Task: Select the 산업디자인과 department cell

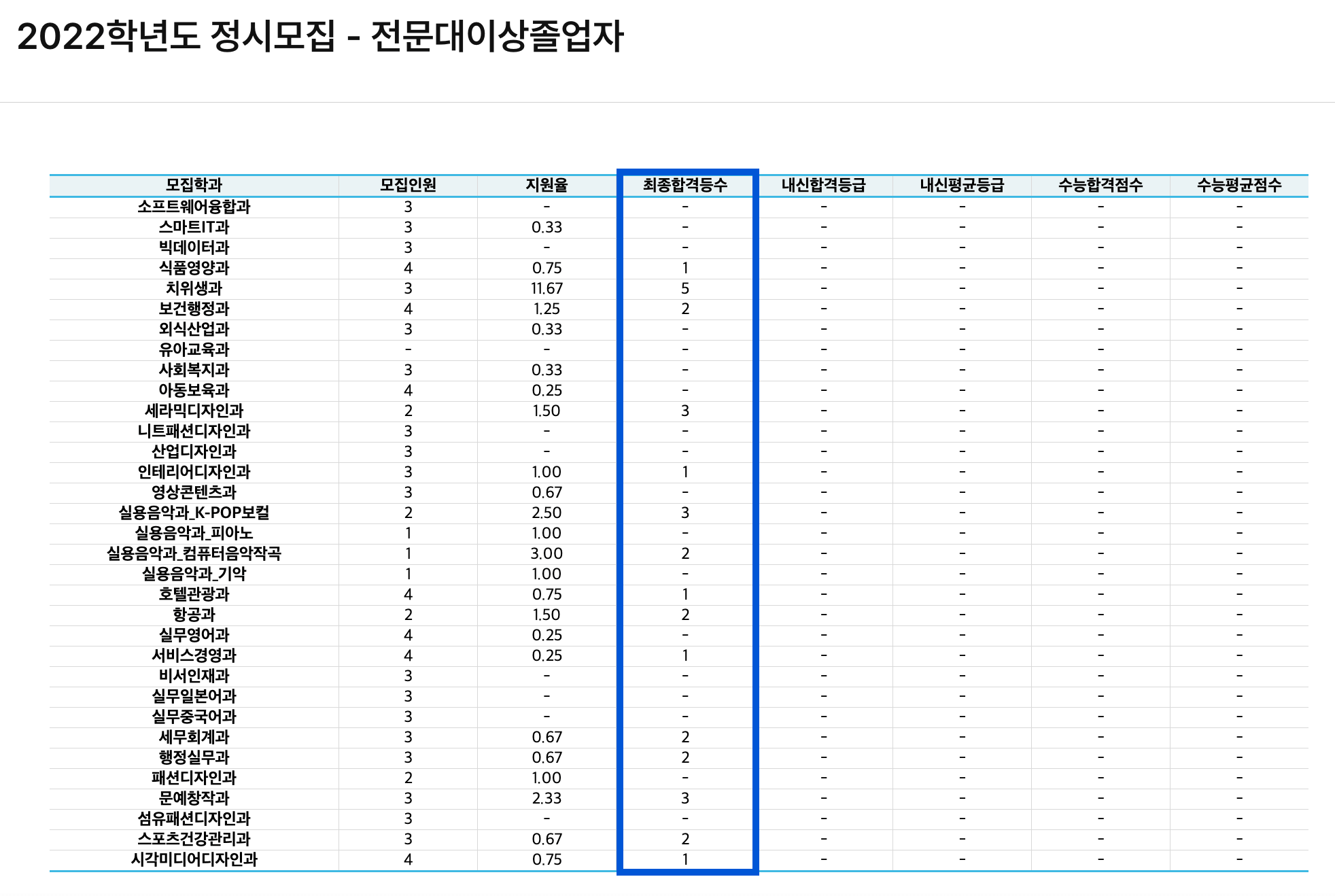Action: (x=194, y=451)
